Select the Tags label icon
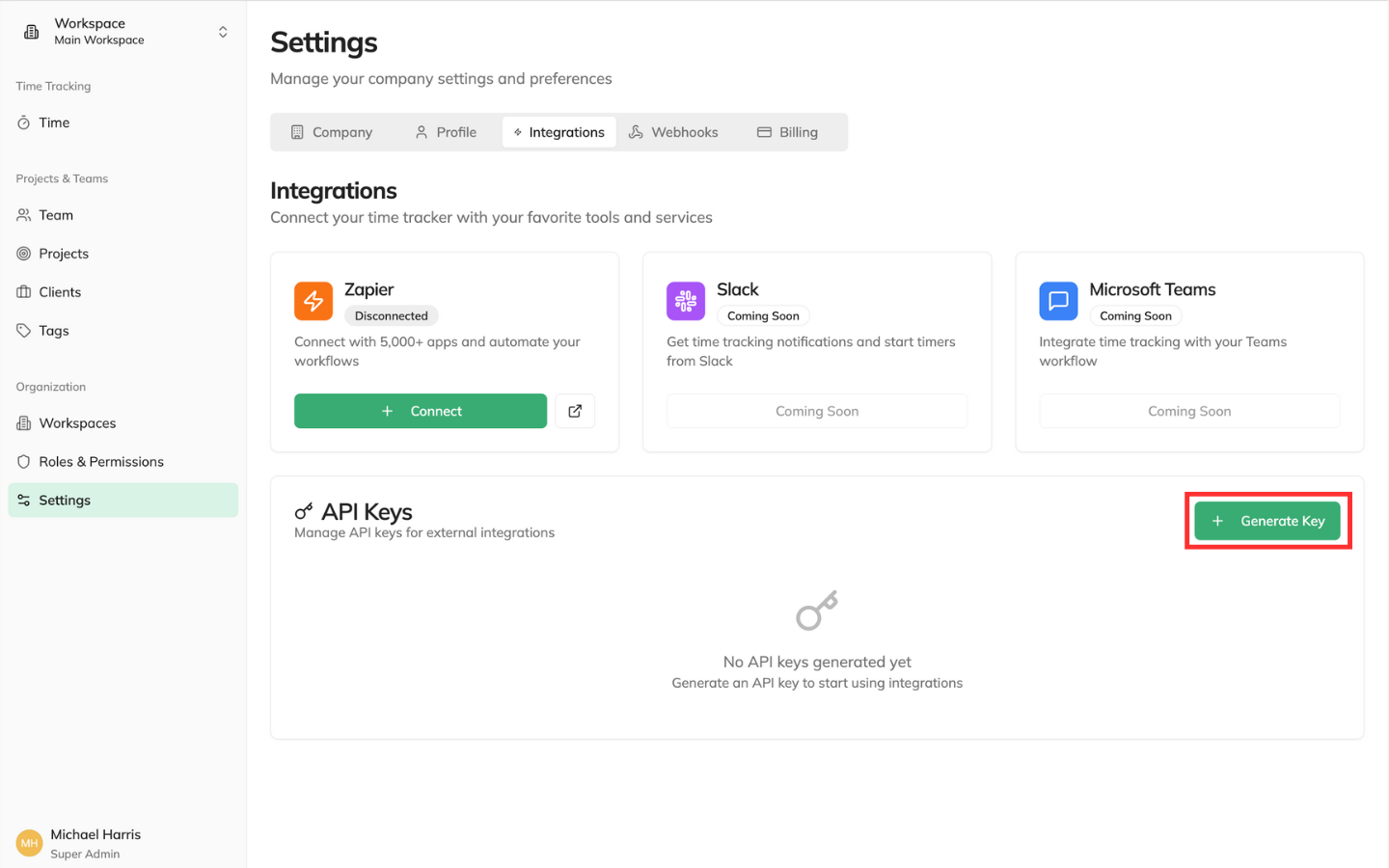 (x=21, y=330)
